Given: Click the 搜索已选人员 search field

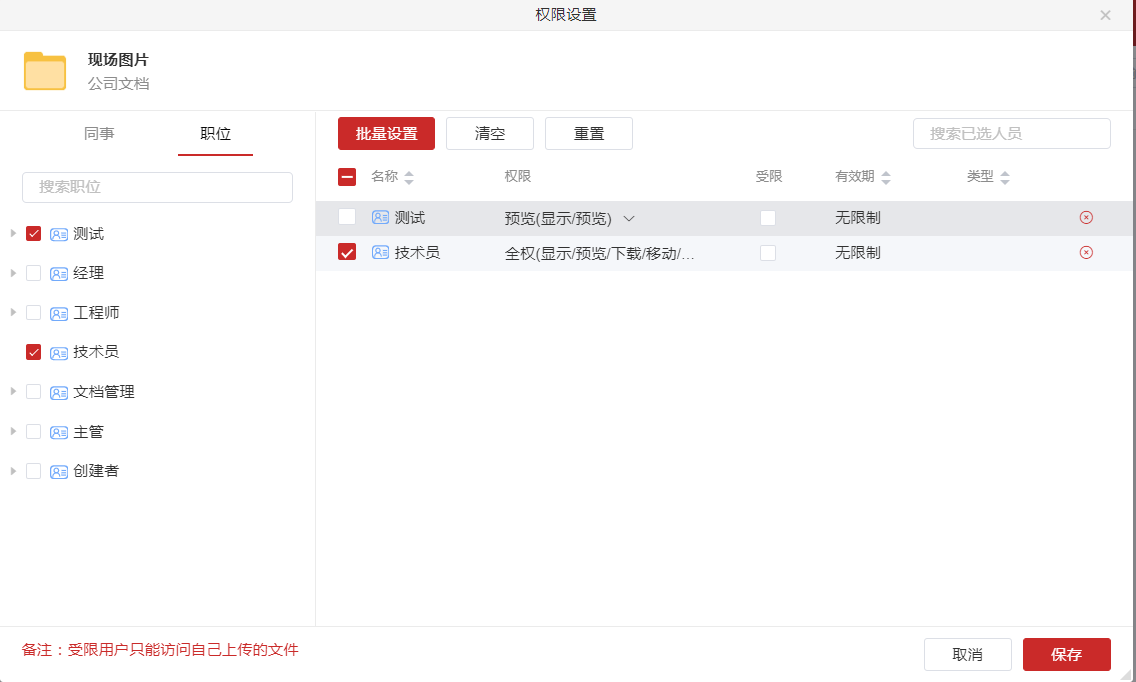Looking at the screenshot, I should tap(1011, 133).
